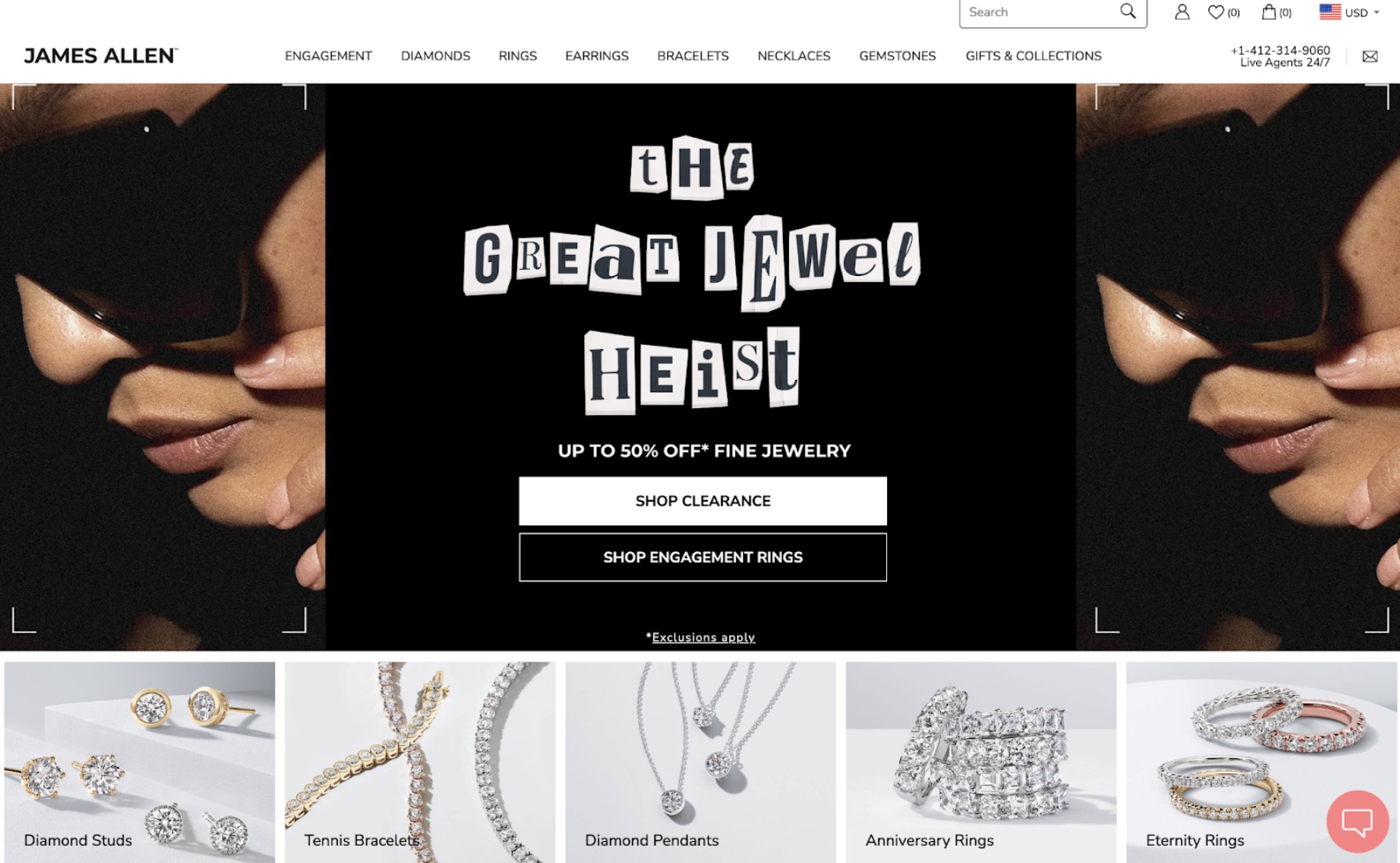Open the Engagement menu

328,56
